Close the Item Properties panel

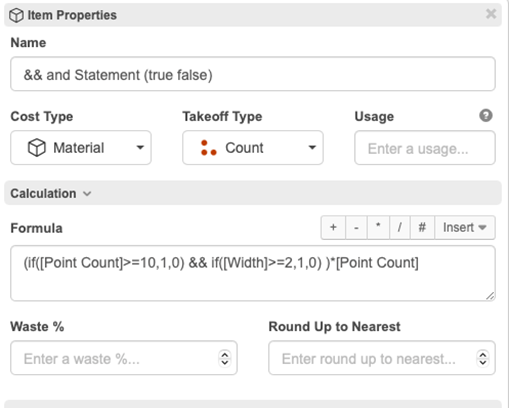point(491,14)
